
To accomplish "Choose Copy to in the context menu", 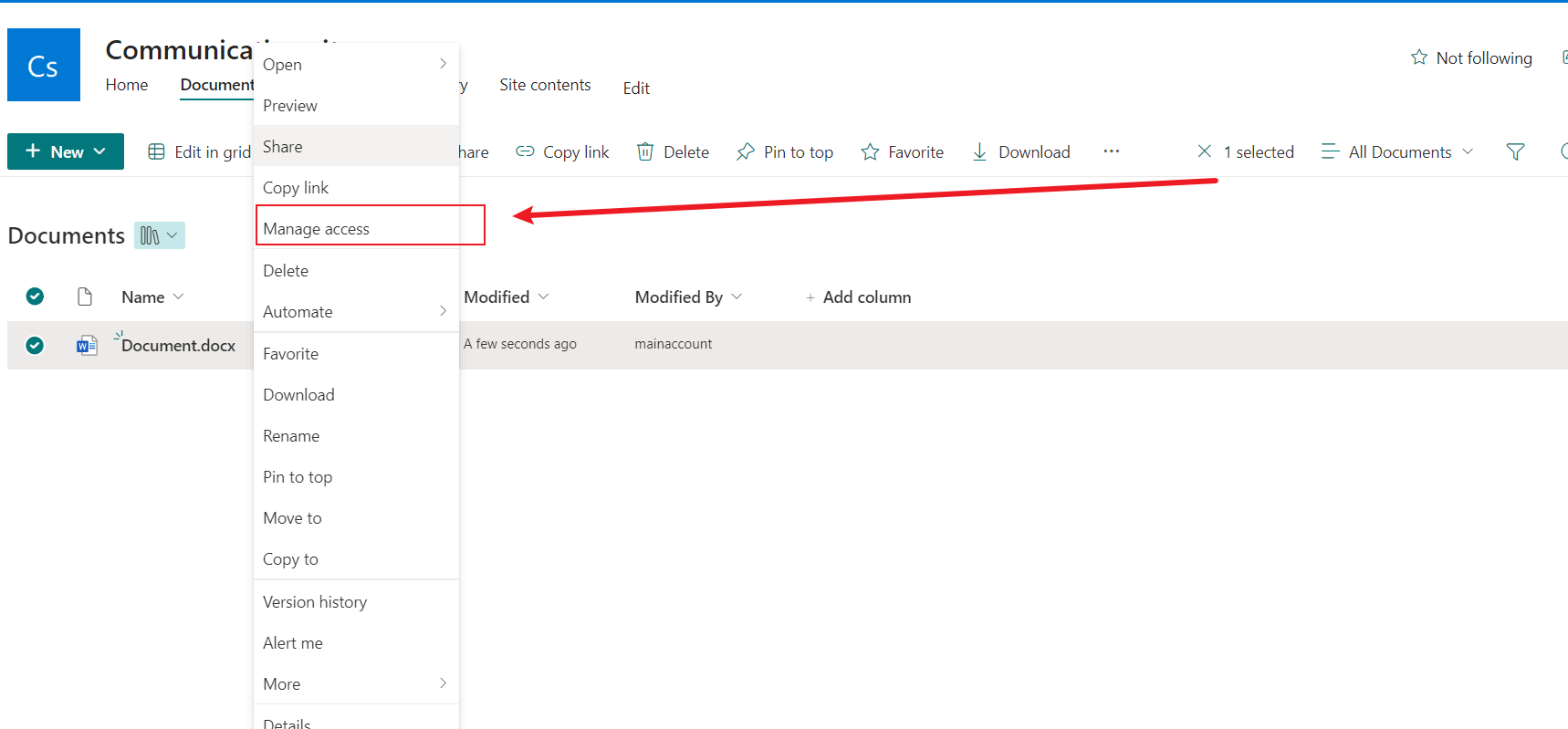I will click(356, 558).
